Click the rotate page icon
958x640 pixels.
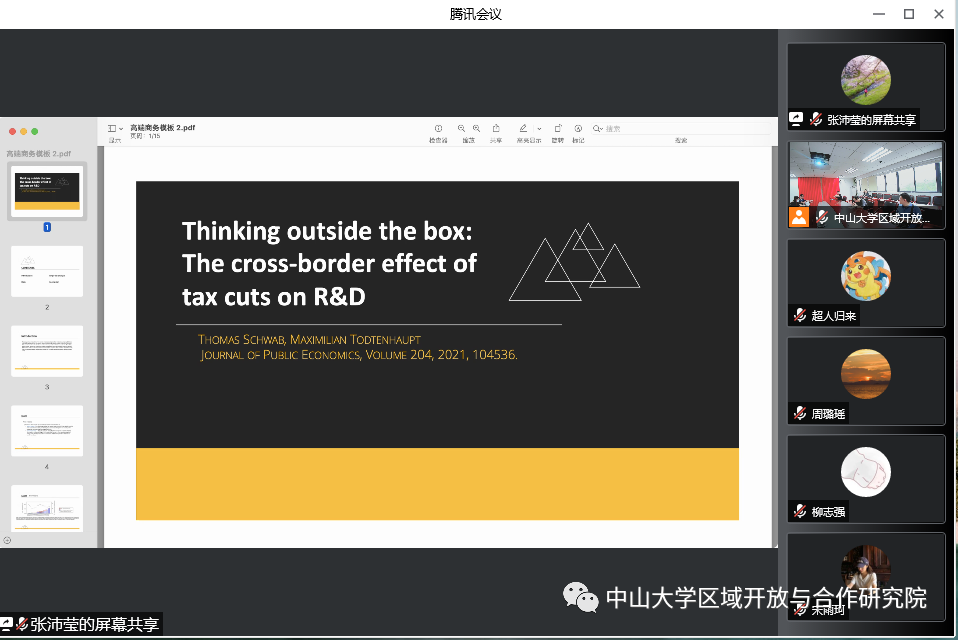coord(558,129)
